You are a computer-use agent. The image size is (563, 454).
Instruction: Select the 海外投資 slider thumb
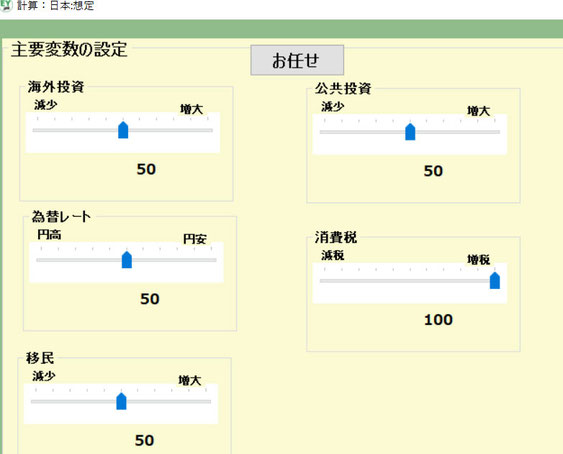tap(123, 130)
